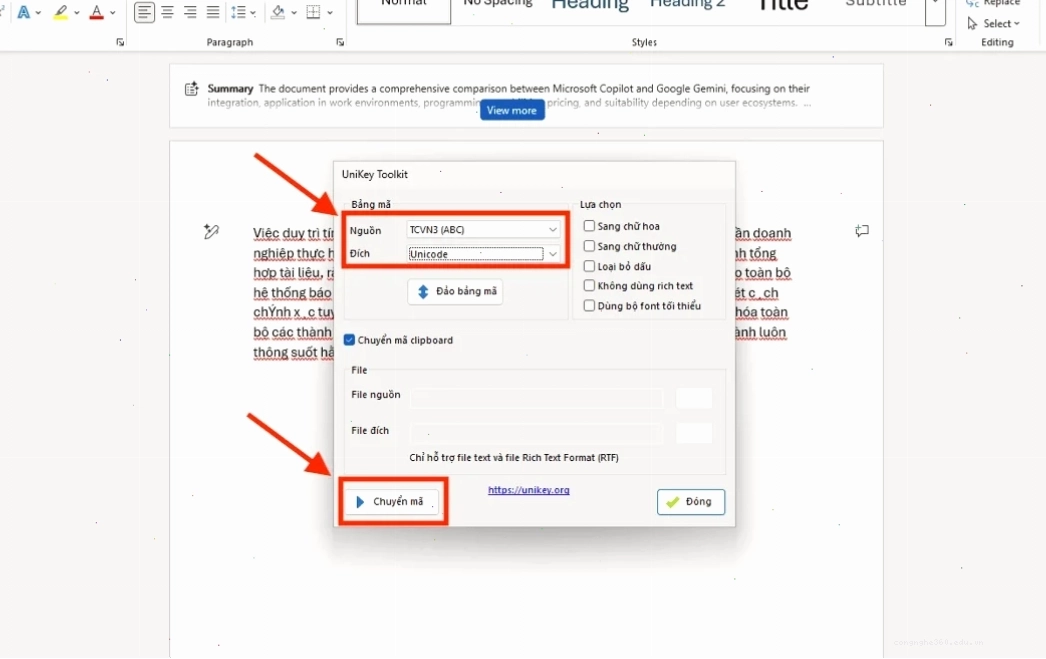Image resolution: width=1046 pixels, height=659 pixels.
Task: Click the word 'doanh' in the document
Action: pyautogui.click(x=772, y=233)
